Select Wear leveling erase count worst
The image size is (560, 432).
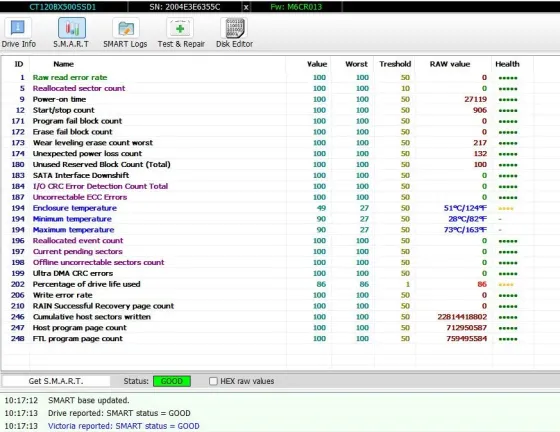[268, 143]
